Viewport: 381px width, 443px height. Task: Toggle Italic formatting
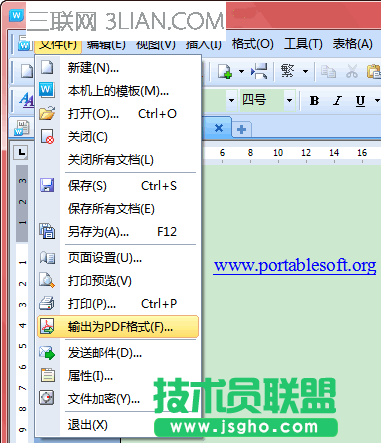point(337,100)
